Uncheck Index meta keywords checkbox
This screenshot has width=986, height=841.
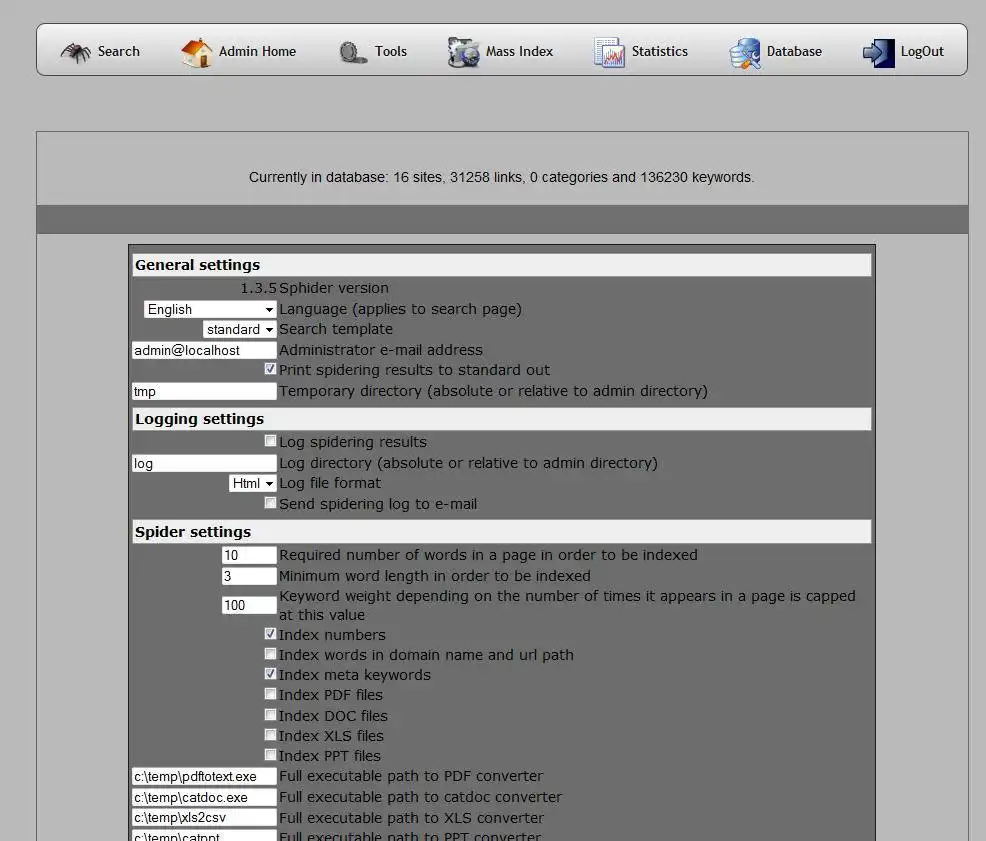pyautogui.click(x=270, y=674)
